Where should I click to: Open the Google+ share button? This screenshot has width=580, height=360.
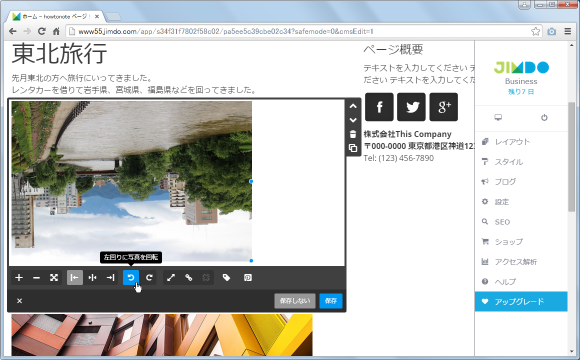point(444,107)
